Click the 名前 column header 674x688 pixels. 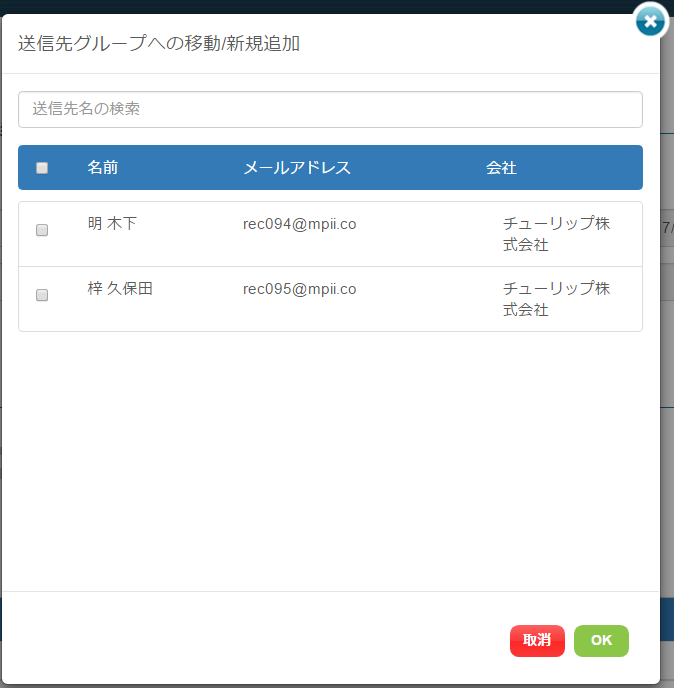(x=102, y=168)
